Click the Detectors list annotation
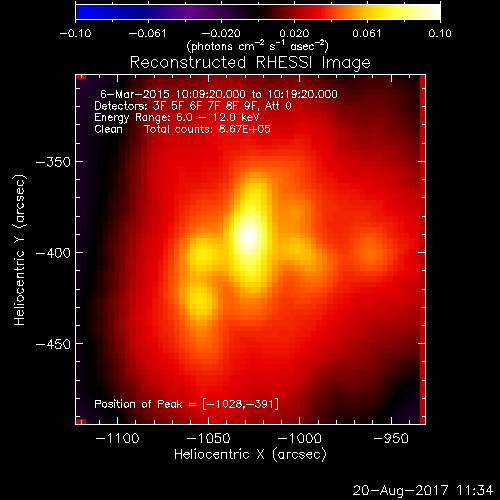Screen dimensions: 500x500 [193, 106]
